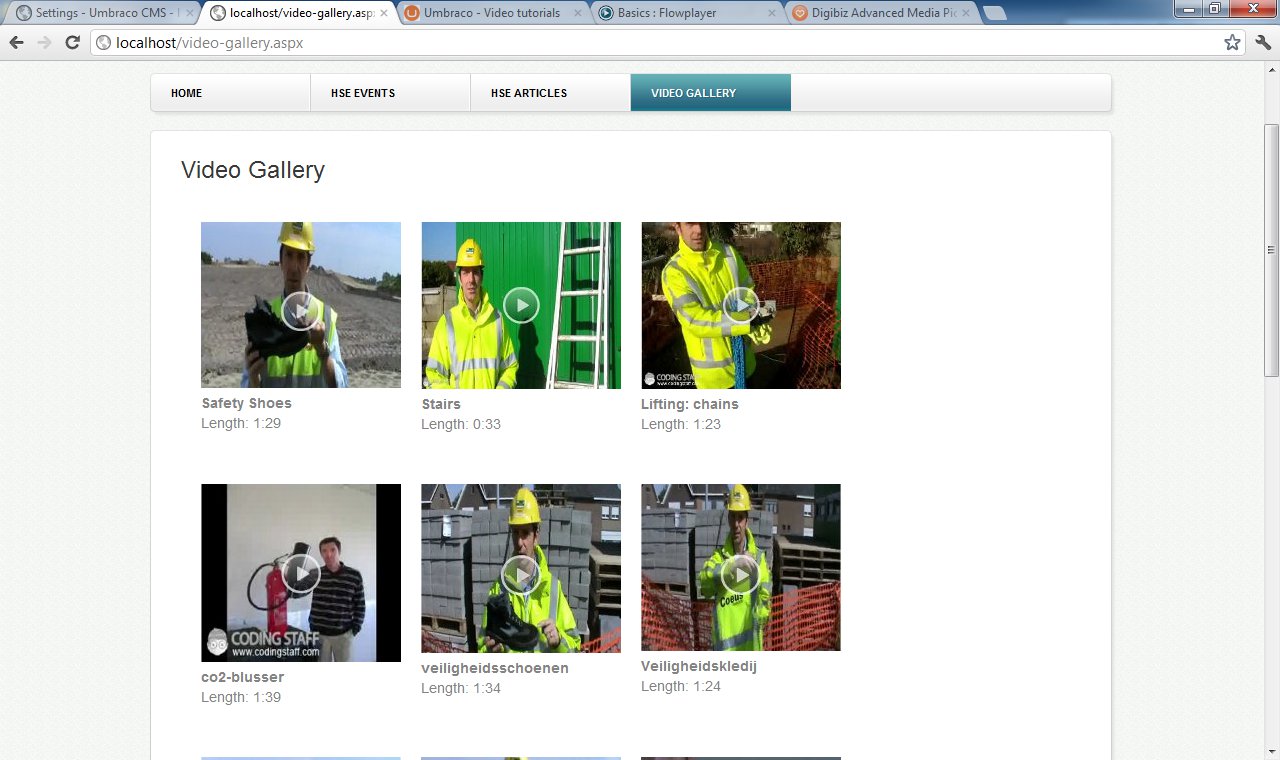Click the vertical scrollbar thumb
This screenshot has width=1280, height=760.
coord(1271,250)
